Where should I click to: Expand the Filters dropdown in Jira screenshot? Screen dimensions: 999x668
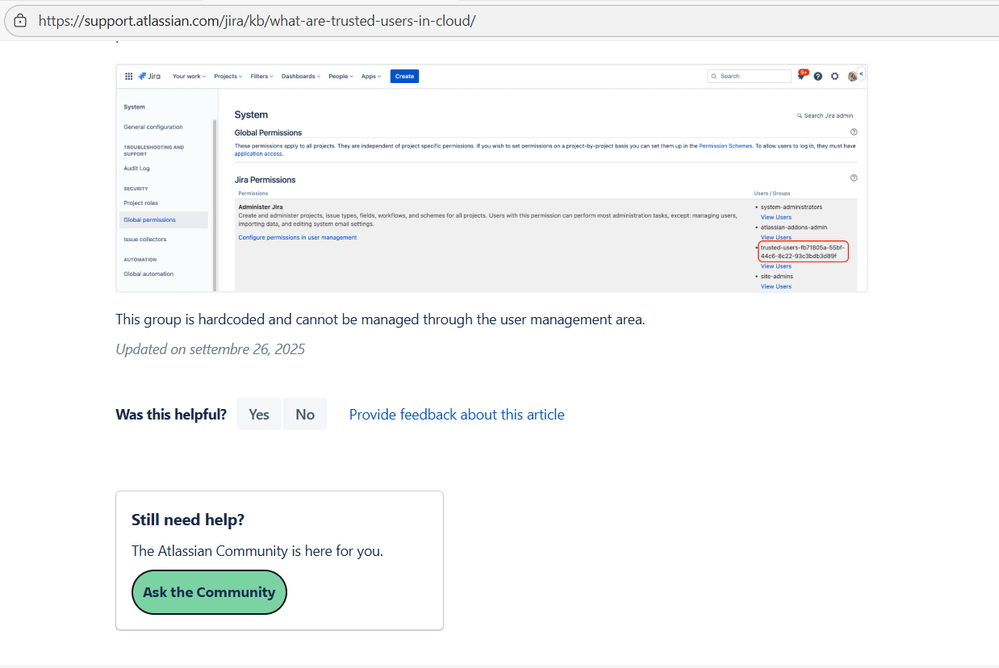[262, 76]
